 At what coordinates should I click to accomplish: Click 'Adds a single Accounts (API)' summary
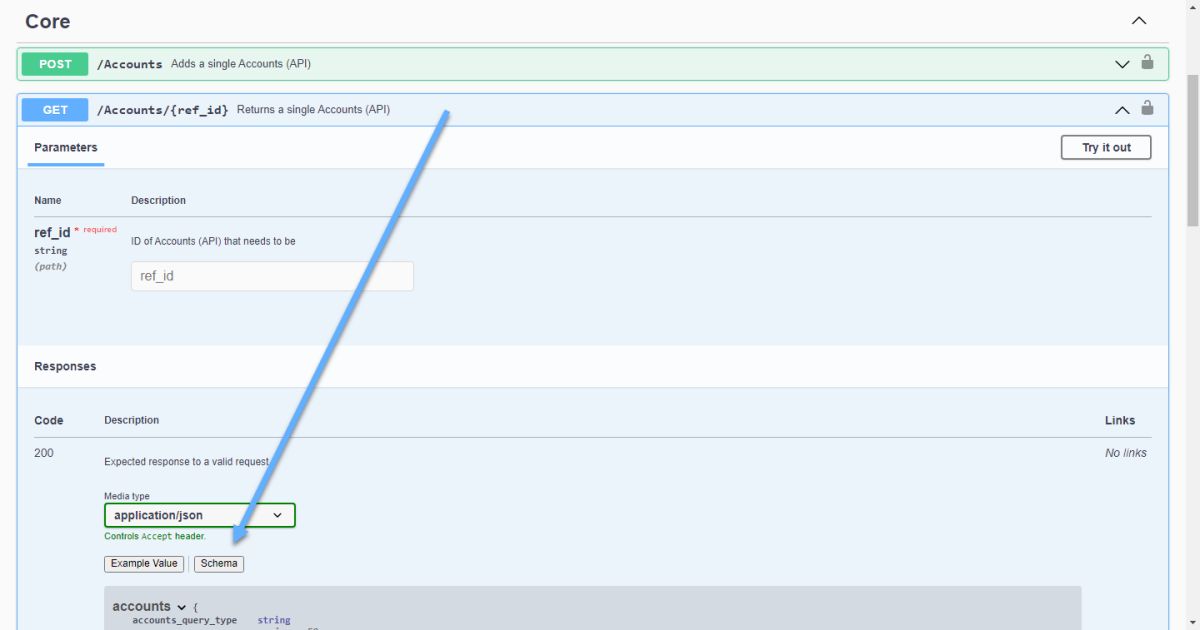click(241, 64)
